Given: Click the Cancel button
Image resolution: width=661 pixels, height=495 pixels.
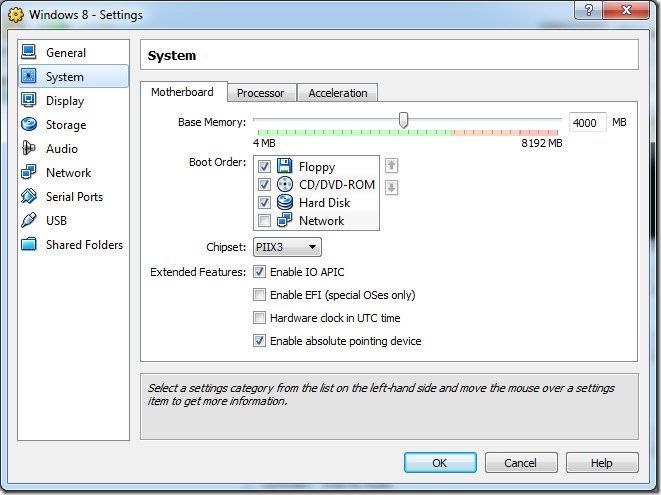Looking at the screenshot, I should click(x=521, y=463).
